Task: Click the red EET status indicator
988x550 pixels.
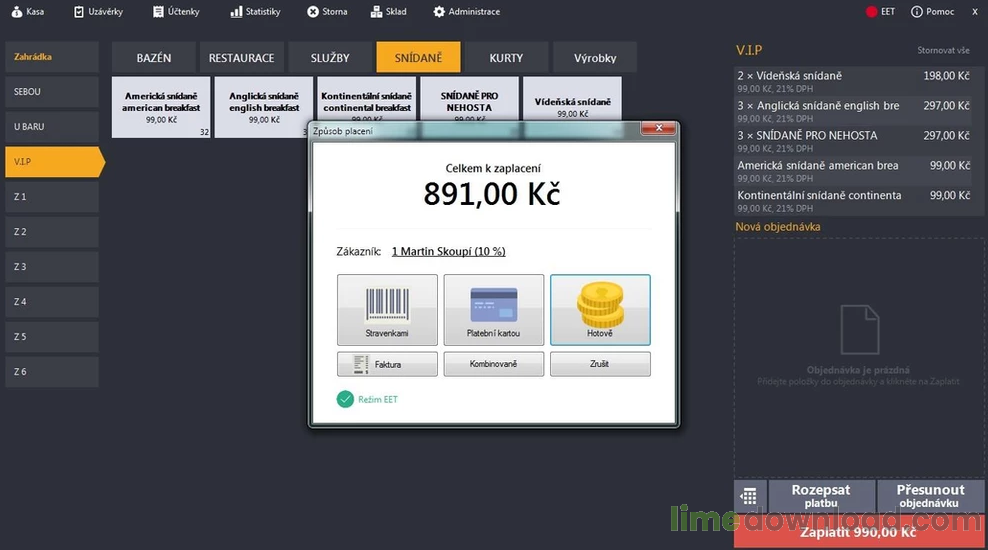Action: (x=880, y=11)
